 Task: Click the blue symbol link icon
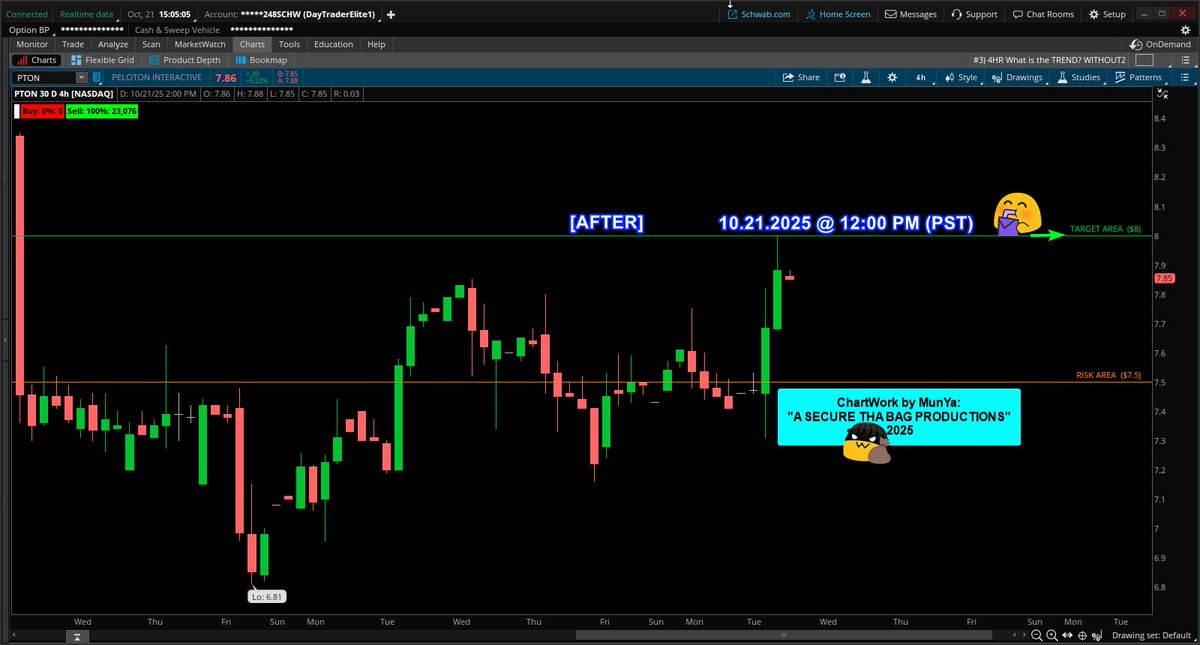tap(97, 77)
